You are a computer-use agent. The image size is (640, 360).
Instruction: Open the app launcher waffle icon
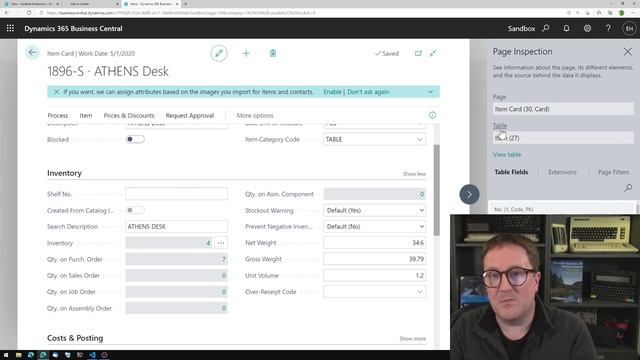click(x=10, y=28)
